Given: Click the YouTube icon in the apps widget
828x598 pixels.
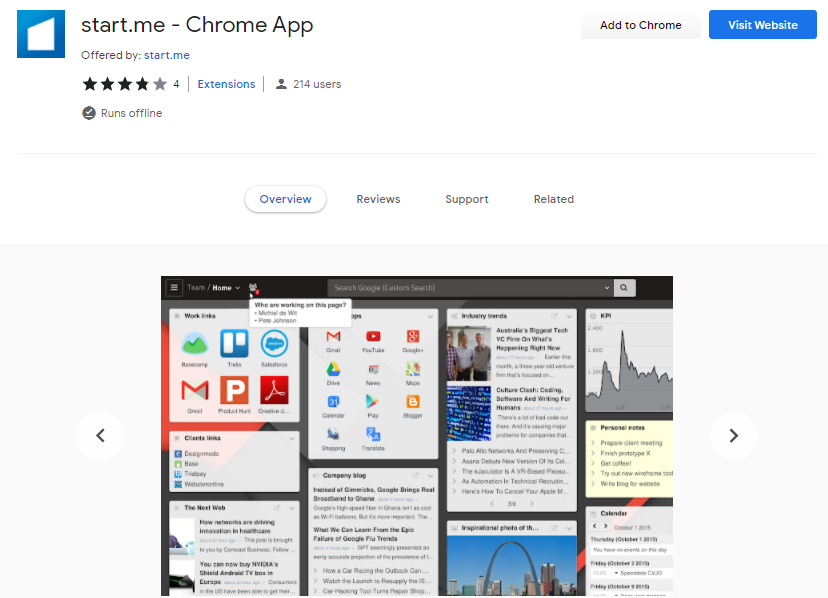Looking at the screenshot, I should click(373, 338).
